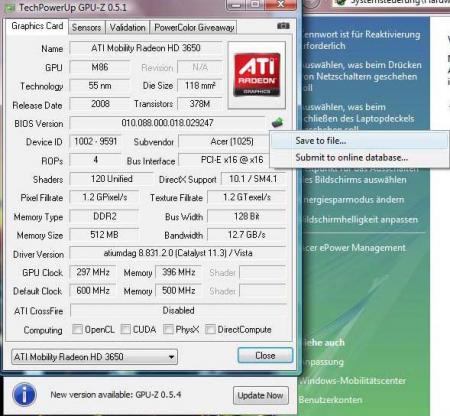450x416 pixels.
Task: Click the green BIOS chip save icon
Action: tap(277, 122)
